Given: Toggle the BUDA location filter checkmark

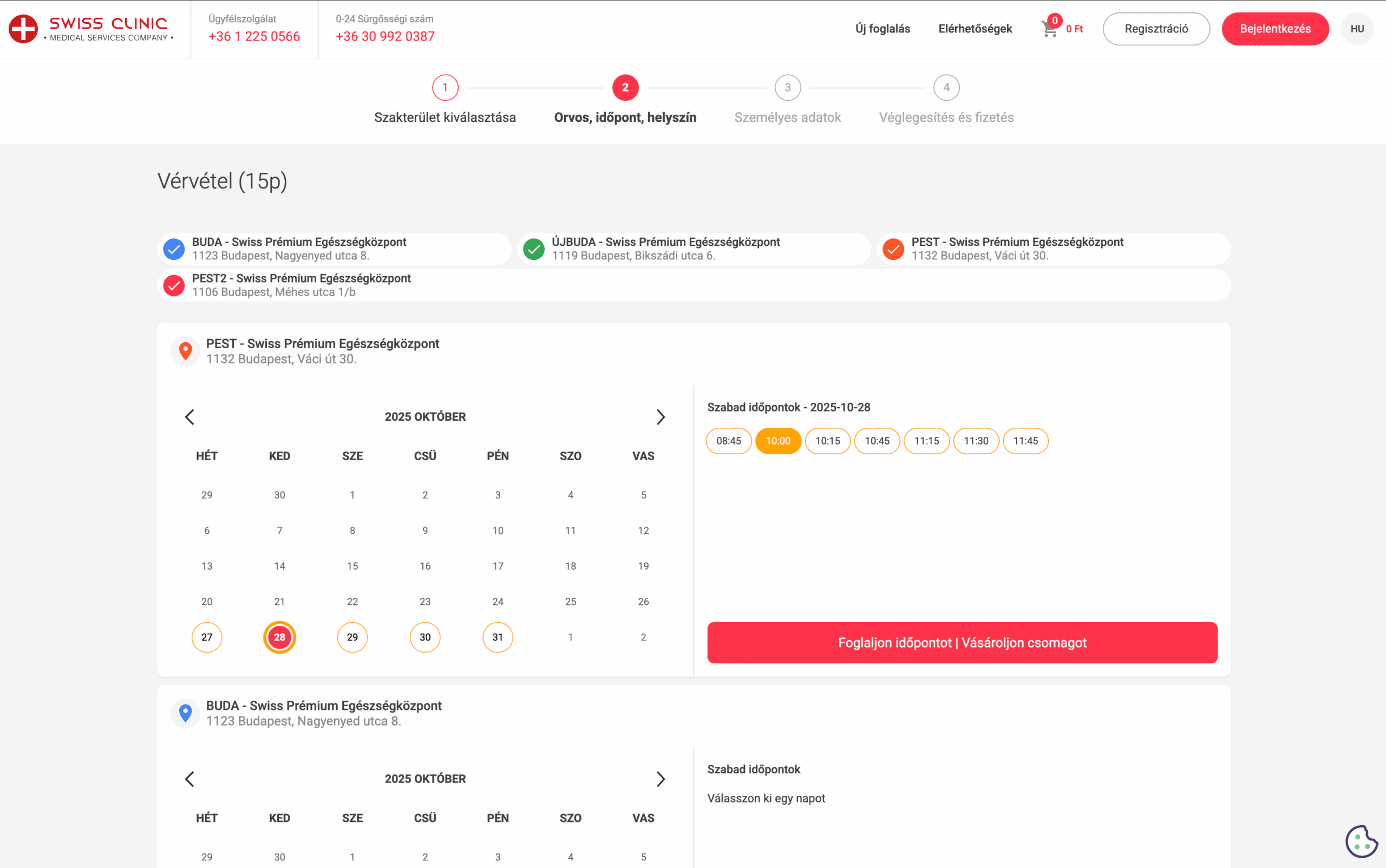Looking at the screenshot, I should 174,249.
